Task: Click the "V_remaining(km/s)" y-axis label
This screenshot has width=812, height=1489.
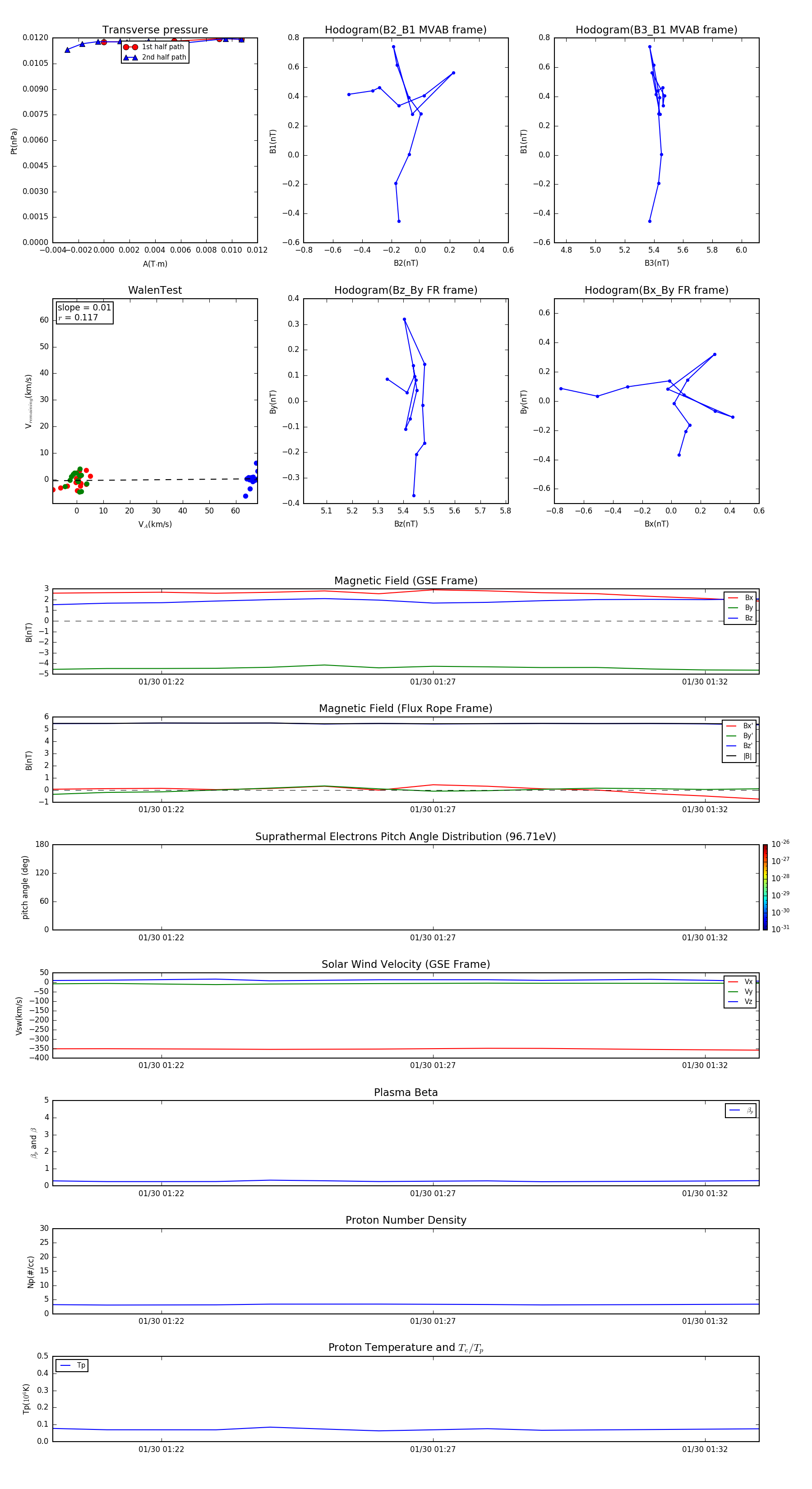Action: pyautogui.click(x=28, y=401)
